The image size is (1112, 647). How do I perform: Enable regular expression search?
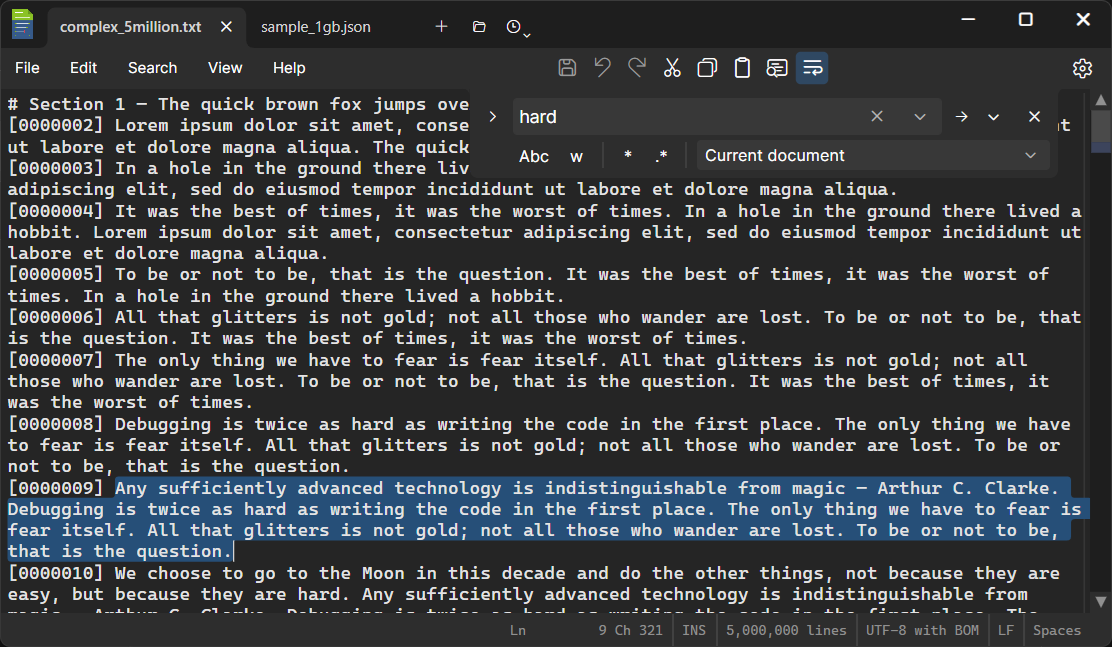[x=661, y=156]
